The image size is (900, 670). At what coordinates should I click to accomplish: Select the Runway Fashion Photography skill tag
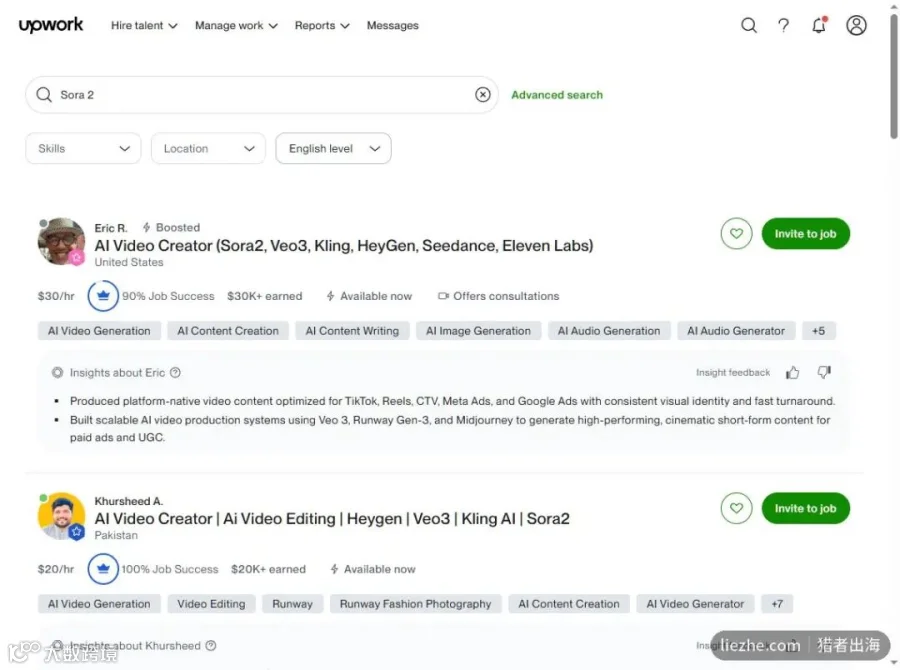416,604
